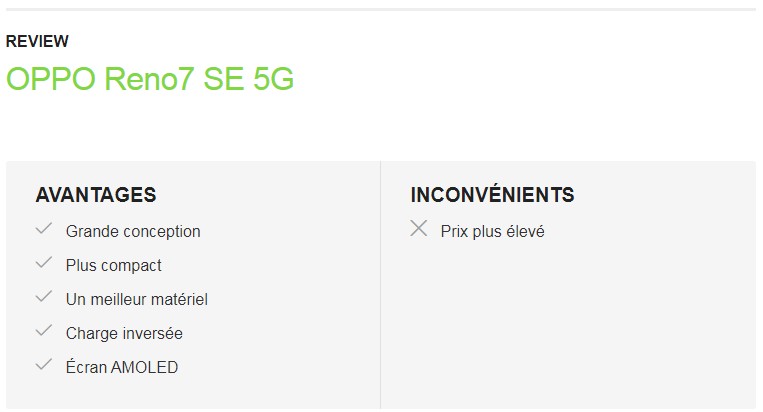Click the empty area below Prix plus élevé
This screenshot has height=412, width=763.
(x=560, y=320)
